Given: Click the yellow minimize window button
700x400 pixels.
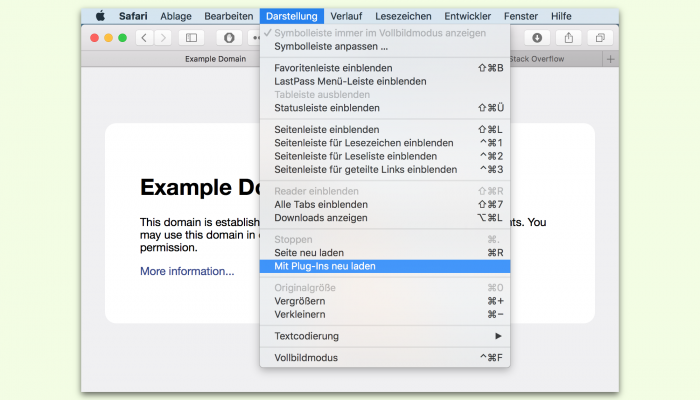Looking at the screenshot, I should coord(108,38).
